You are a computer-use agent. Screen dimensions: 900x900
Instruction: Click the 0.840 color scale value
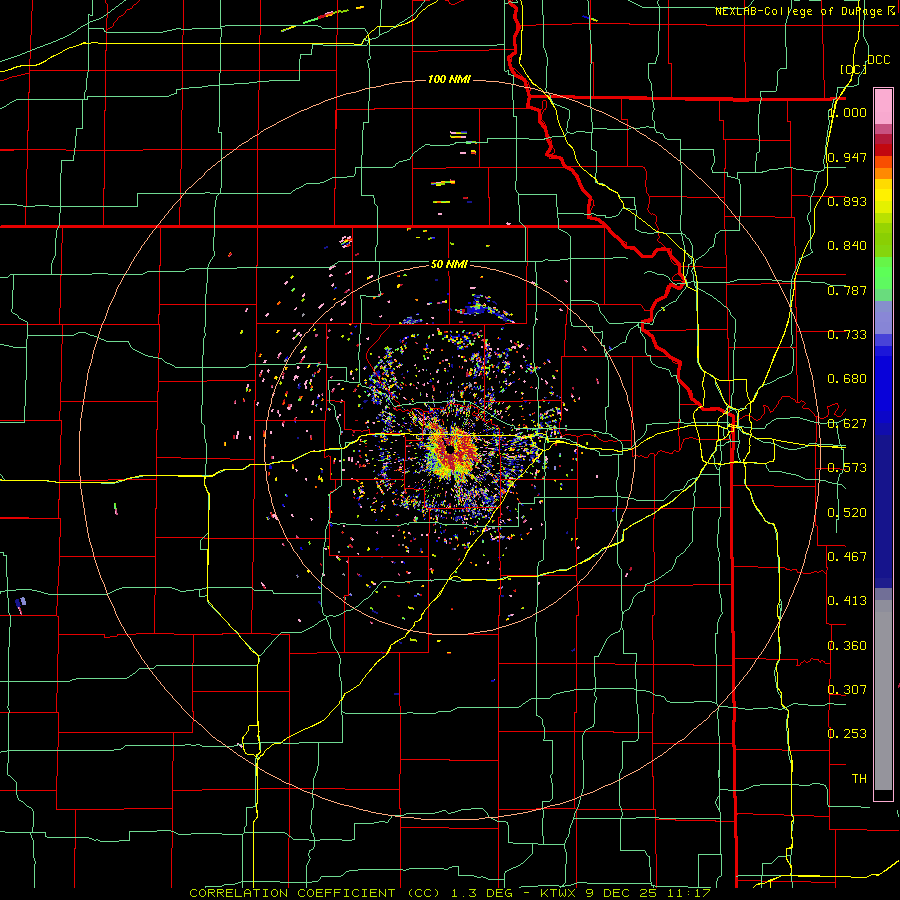point(847,246)
